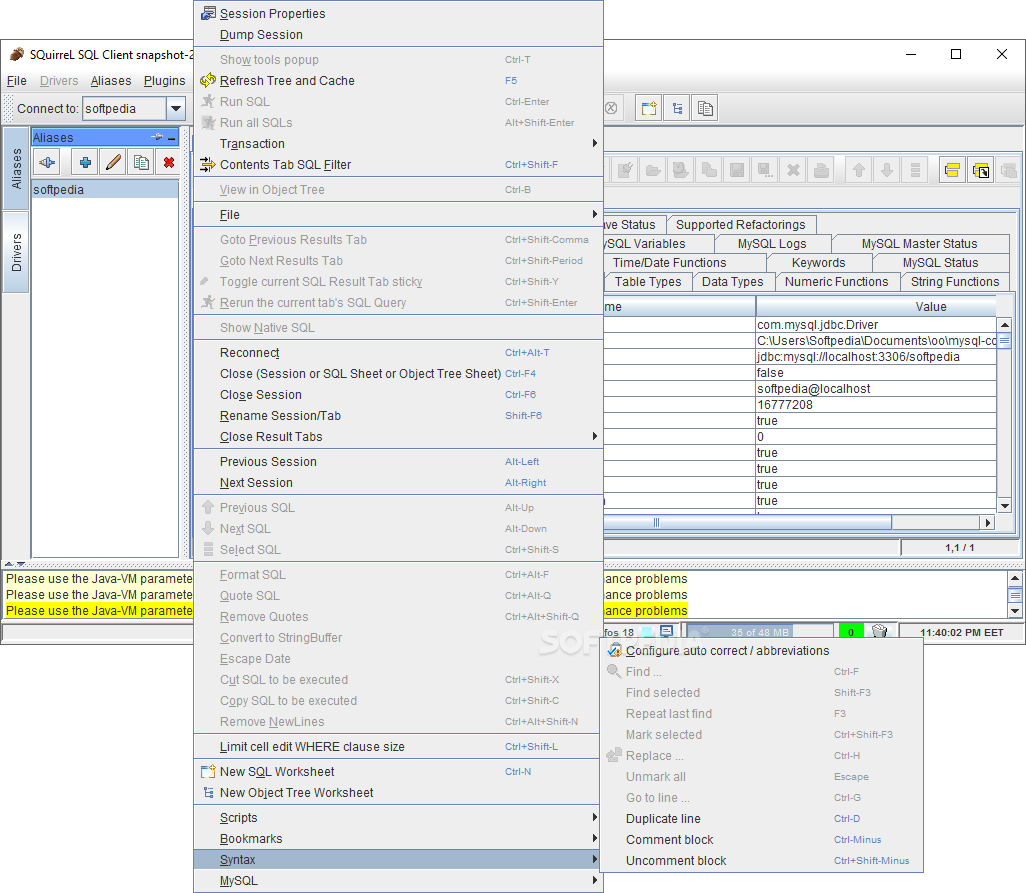The height and width of the screenshot is (893, 1026).
Task: Open the Connect to alias dropdown
Action: tap(175, 108)
